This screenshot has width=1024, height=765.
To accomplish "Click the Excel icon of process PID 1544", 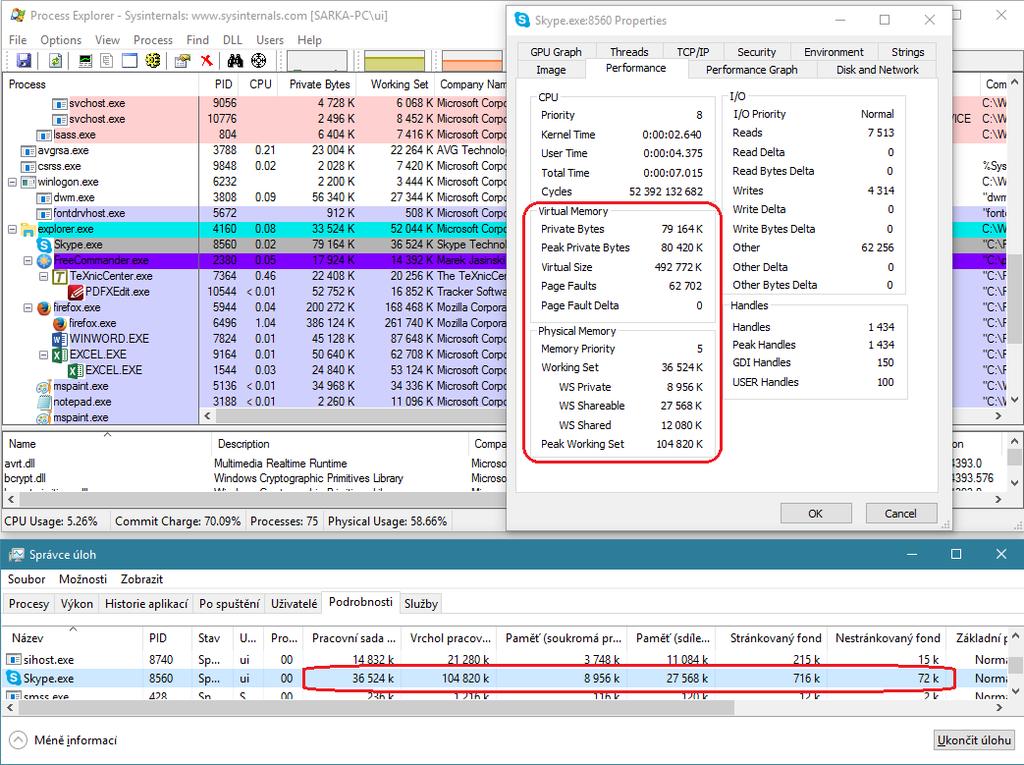I will coord(76,370).
